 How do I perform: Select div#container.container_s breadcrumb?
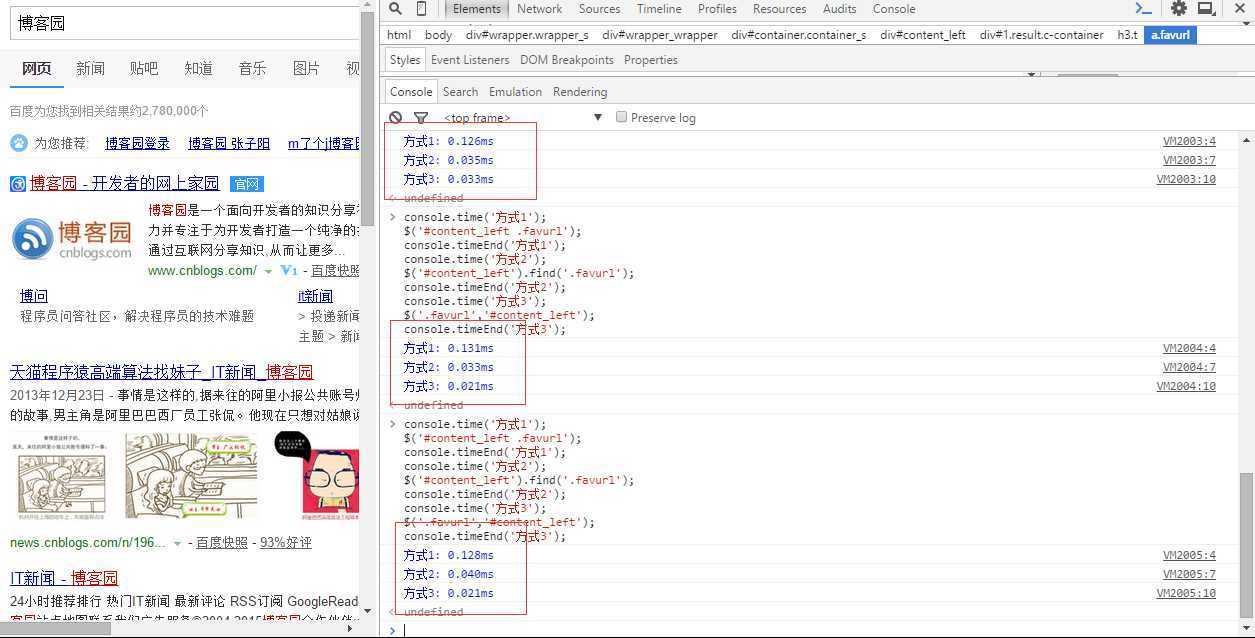[799, 35]
